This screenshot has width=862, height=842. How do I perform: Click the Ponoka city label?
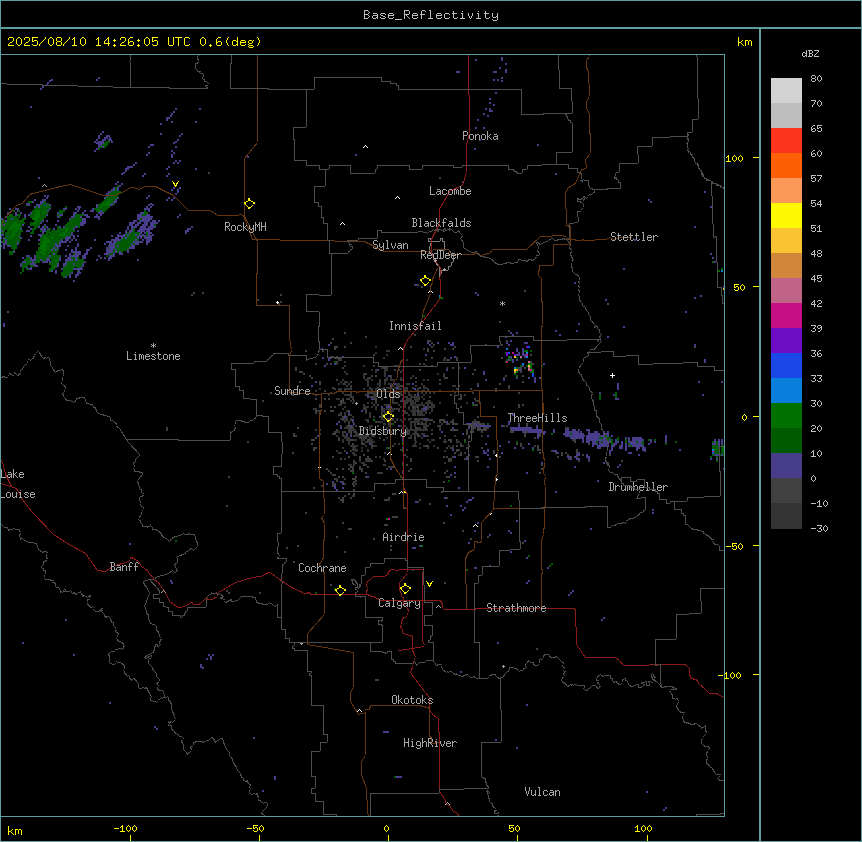480,136
